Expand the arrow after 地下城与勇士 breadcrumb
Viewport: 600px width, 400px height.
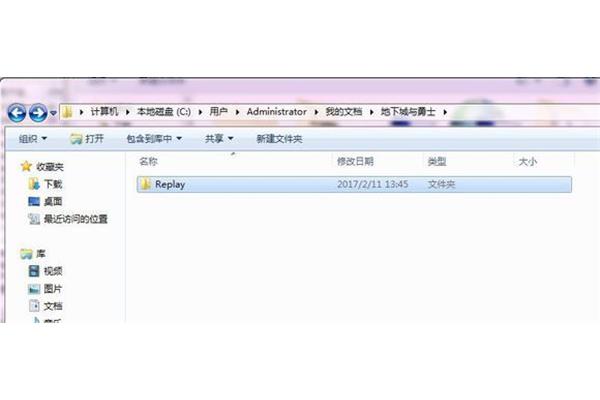click(445, 112)
